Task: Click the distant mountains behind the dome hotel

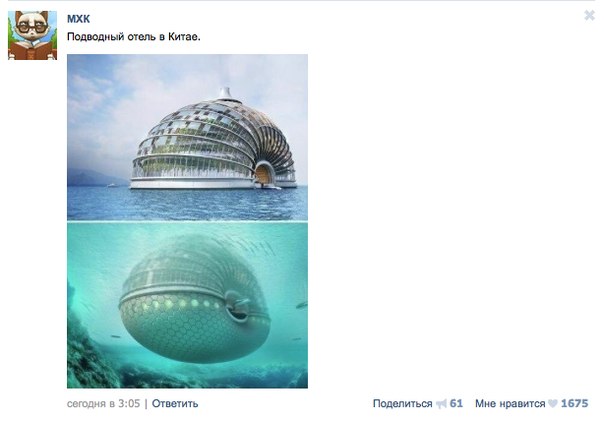Action: [88, 178]
